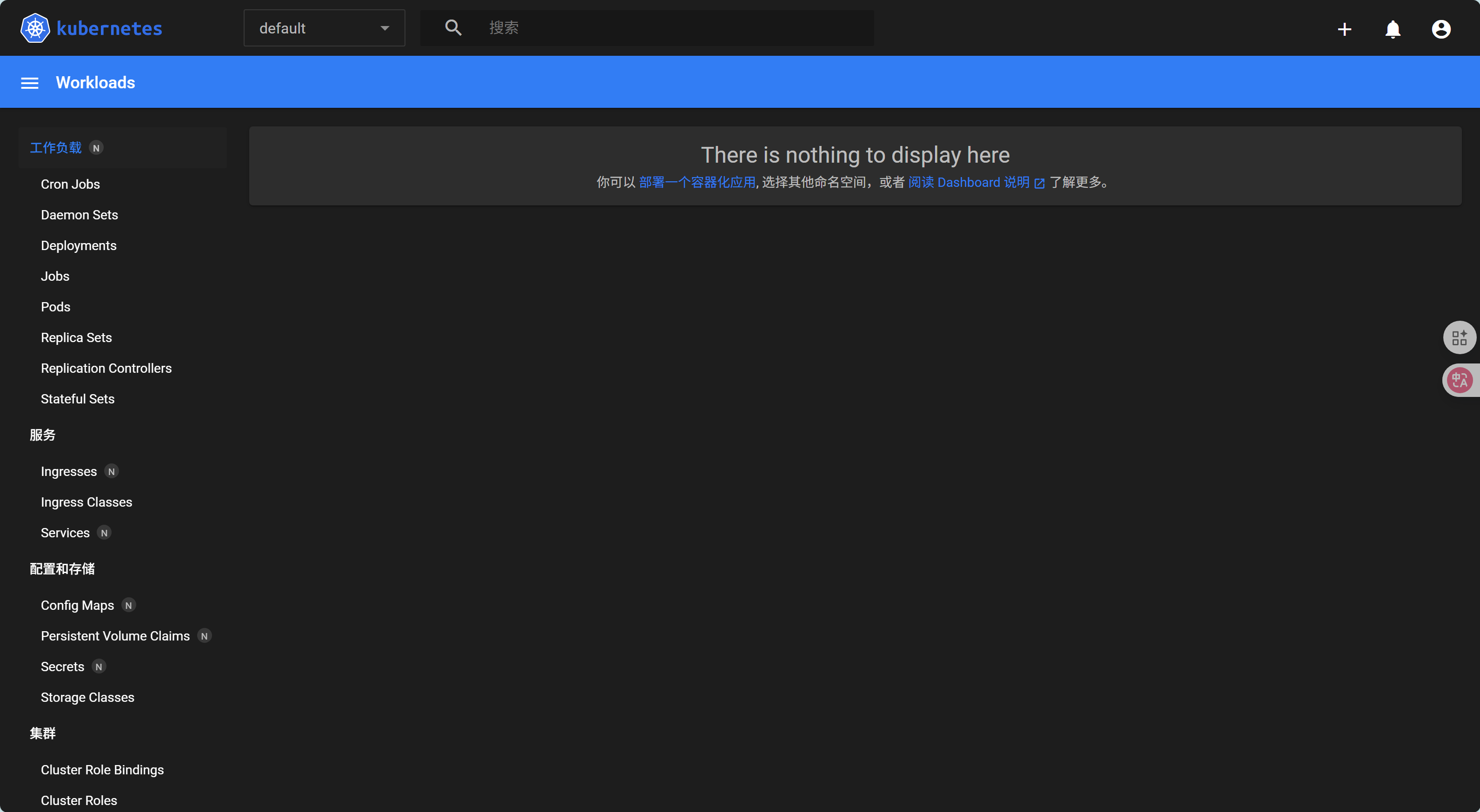Image resolution: width=1480 pixels, height=812 pixels.
Task: Click external-link icon after Dashboard 说明
Action: click(x=1039, y=183)
